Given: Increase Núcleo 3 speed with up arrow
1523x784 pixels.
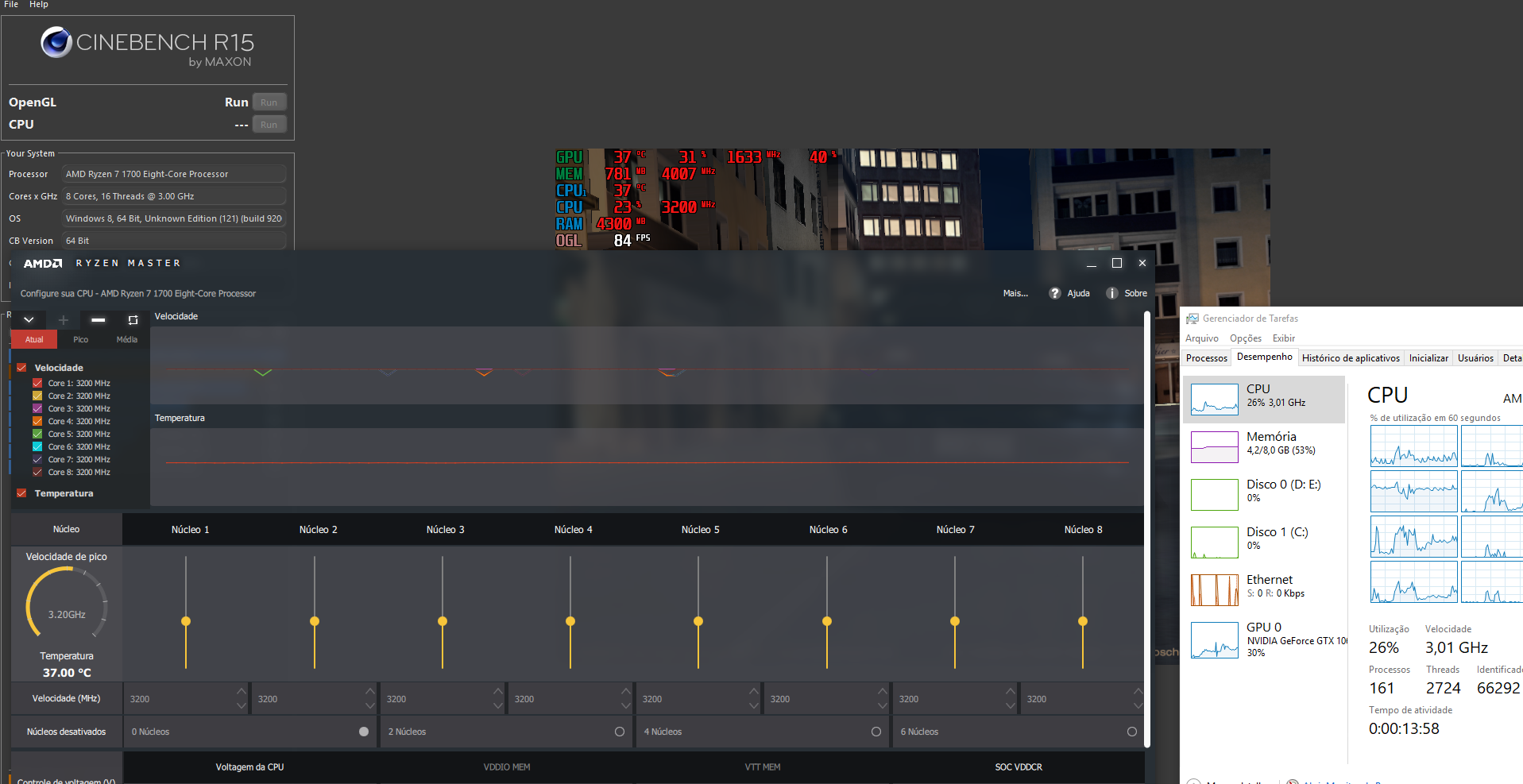Looking at the screenshot, I should tap(498, 691).
